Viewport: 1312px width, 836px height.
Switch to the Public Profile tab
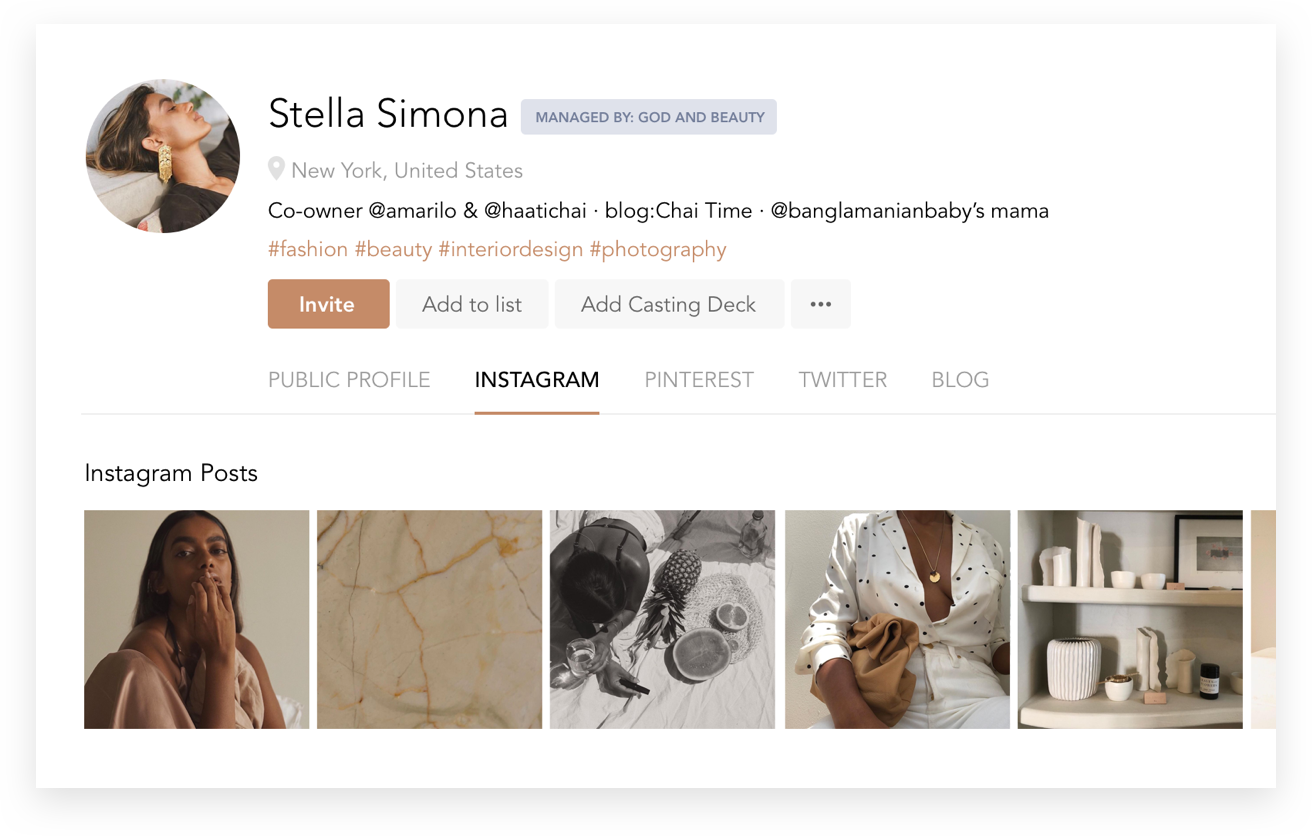[x=349, y=380]
